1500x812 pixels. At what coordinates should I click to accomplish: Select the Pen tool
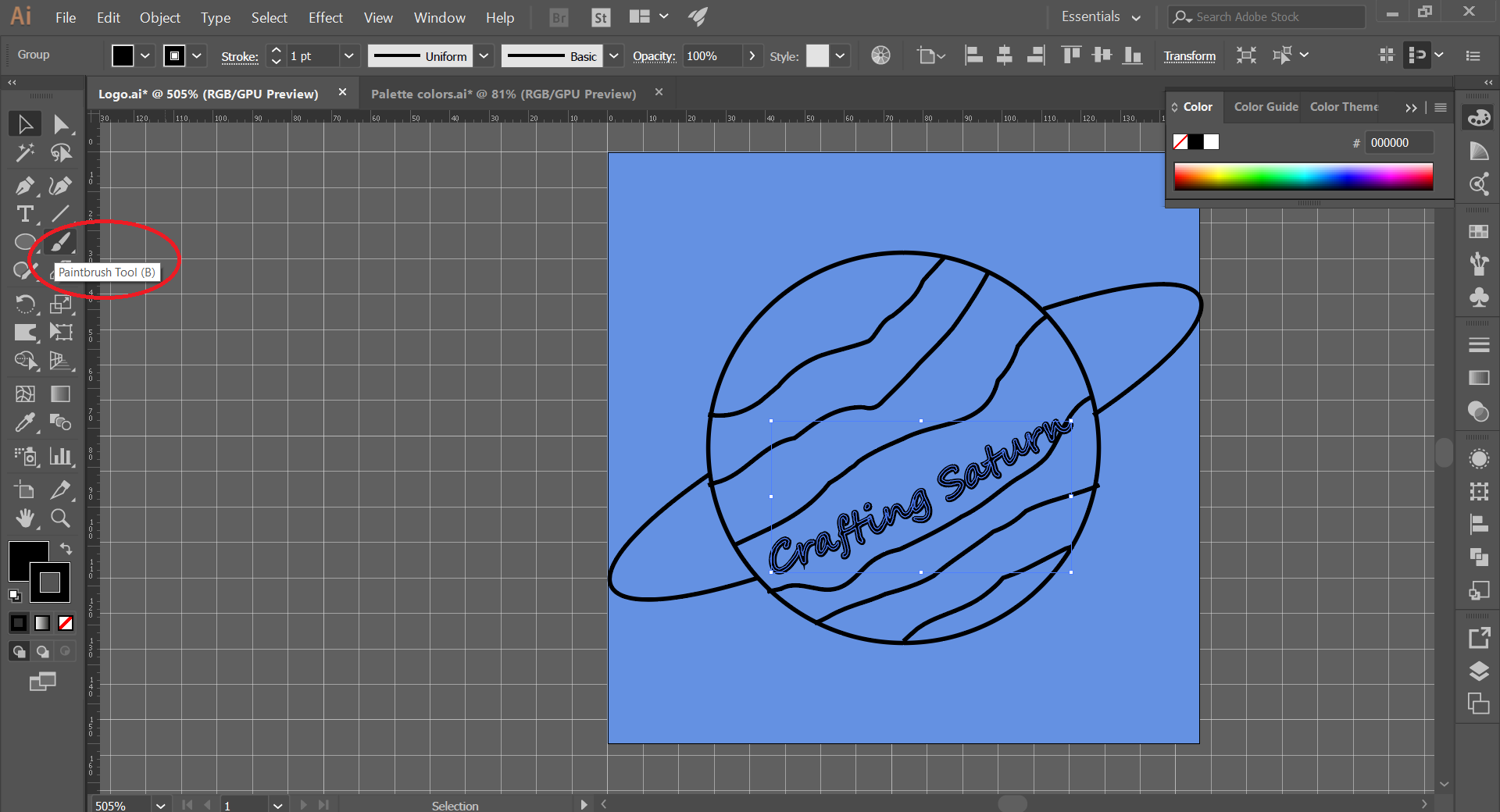coord(25,186)
